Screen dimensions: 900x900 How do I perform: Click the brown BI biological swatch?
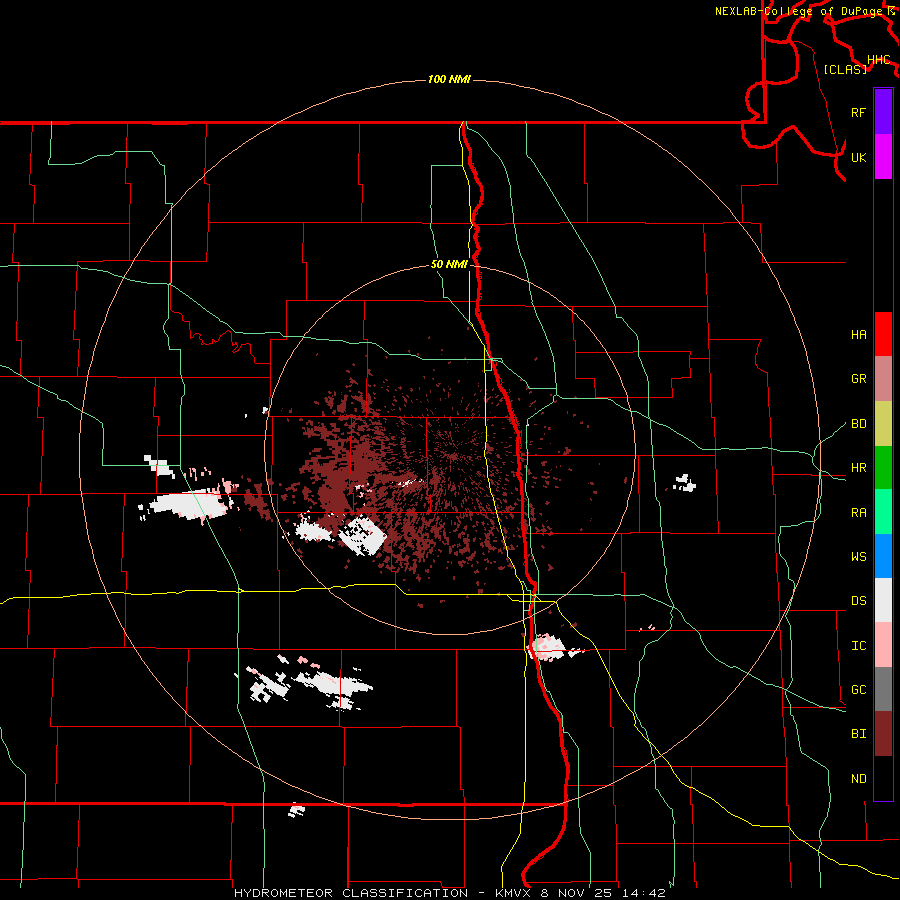[x=883, y=734]
